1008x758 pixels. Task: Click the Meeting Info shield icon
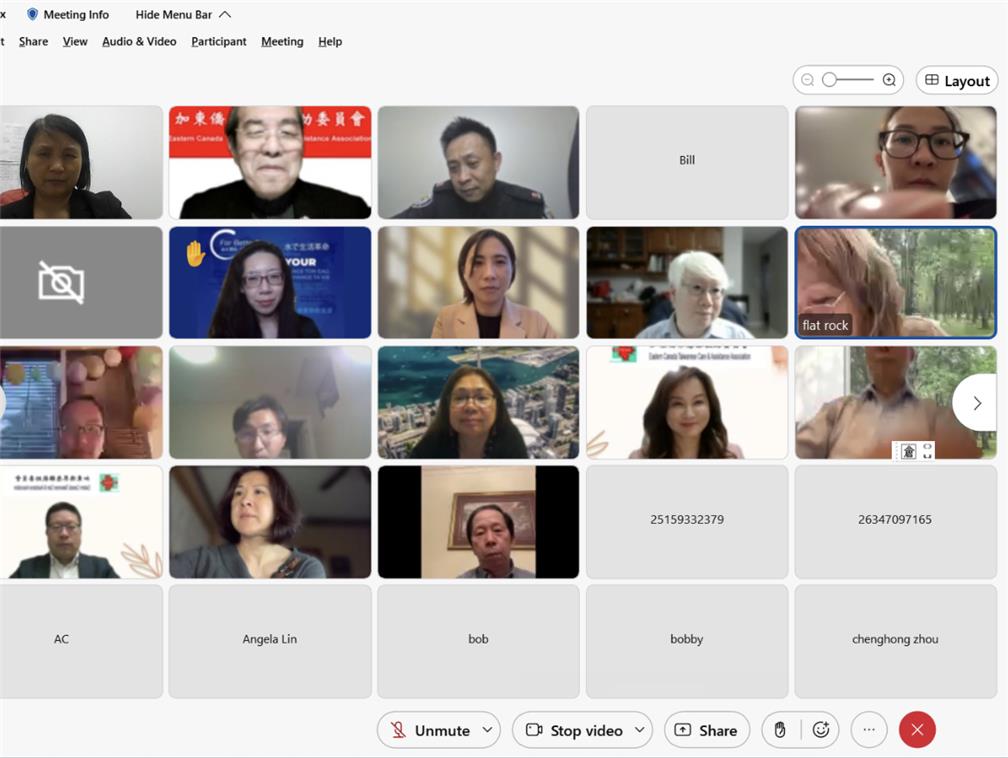[32, 14]
